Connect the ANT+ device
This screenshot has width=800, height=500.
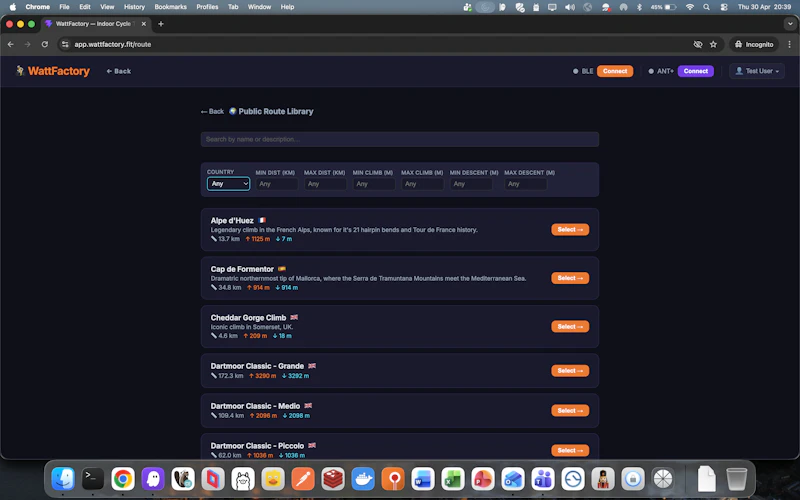[x=695, y=71]
